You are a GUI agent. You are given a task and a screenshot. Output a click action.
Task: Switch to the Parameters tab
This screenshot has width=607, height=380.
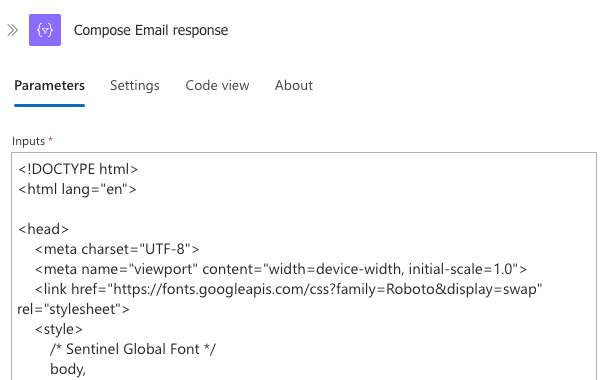click(x=50, y=86)
